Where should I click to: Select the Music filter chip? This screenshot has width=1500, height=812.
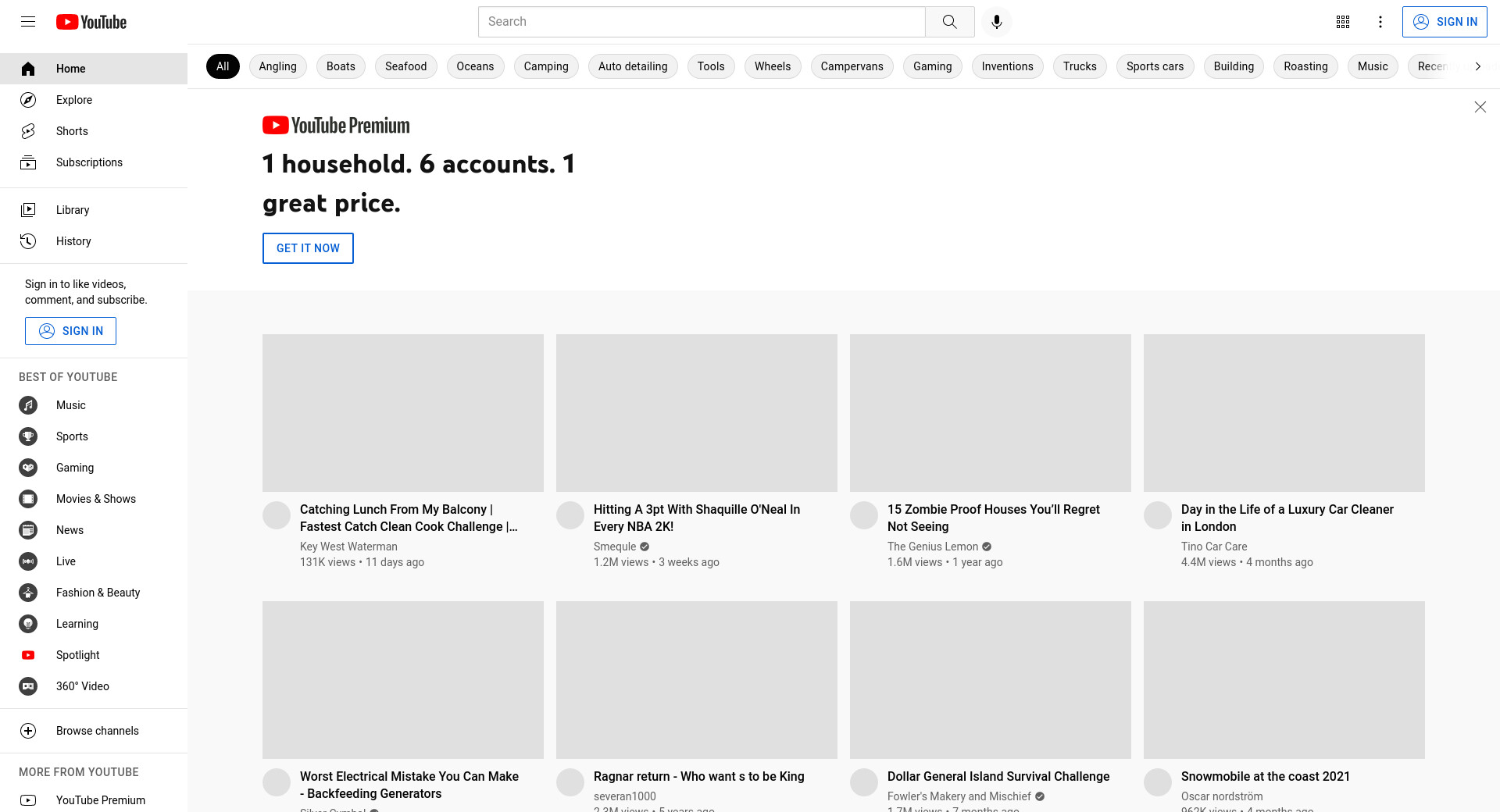click(1373, 66)
